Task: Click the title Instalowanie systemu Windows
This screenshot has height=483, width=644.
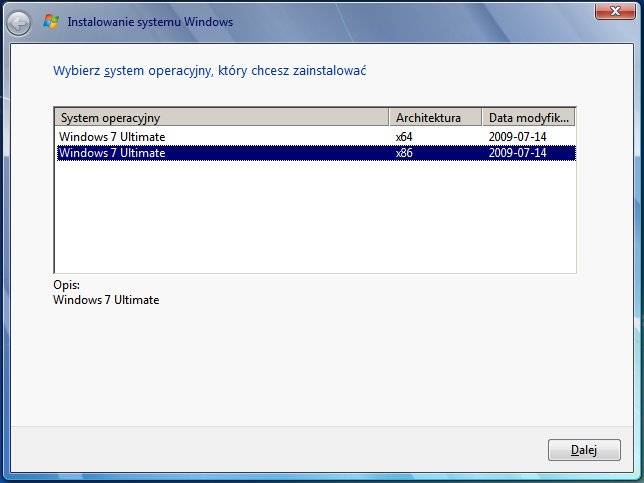Action: click(x=150, y=22)
